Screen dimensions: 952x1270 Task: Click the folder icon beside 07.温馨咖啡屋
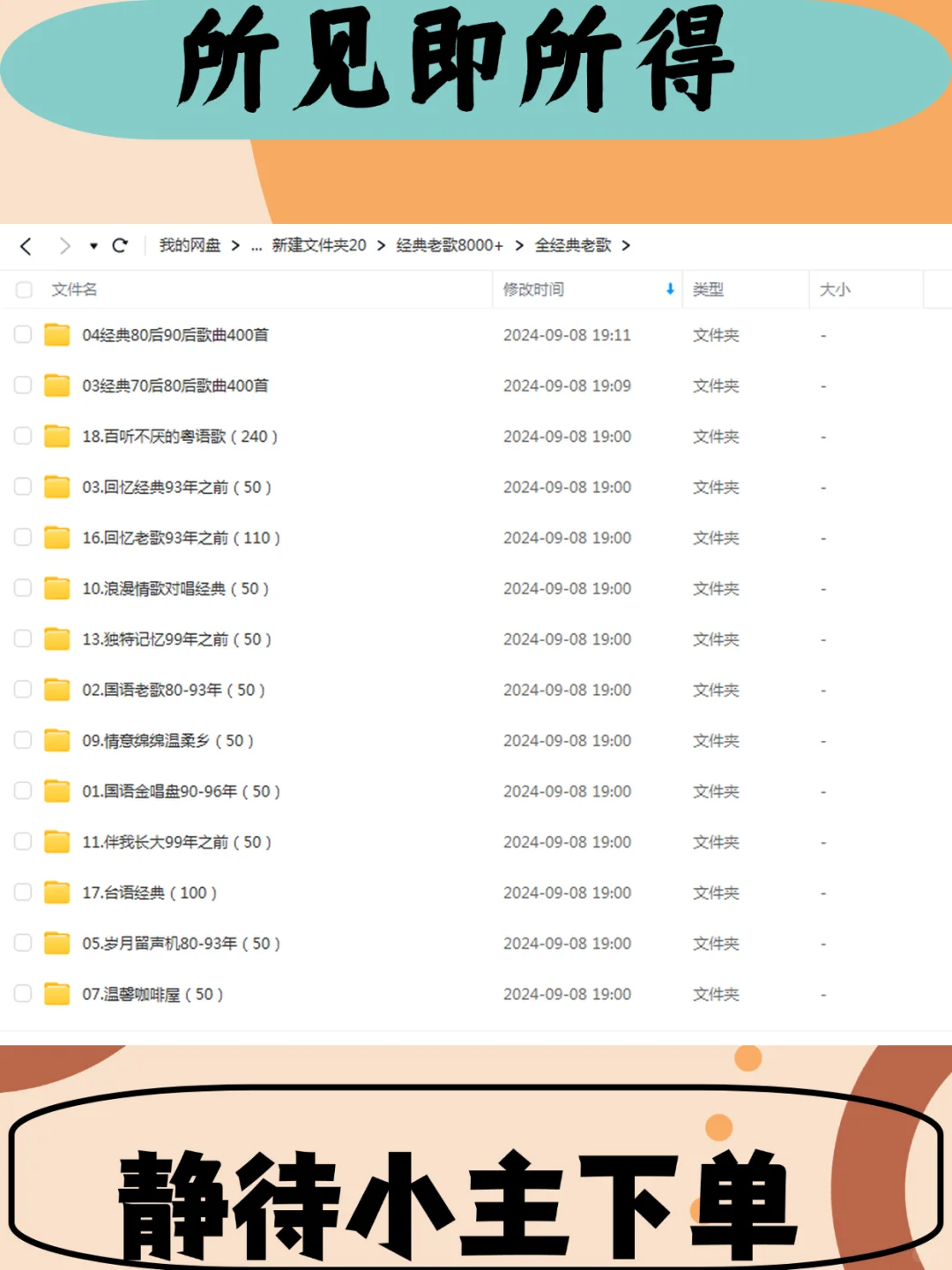(56, 994)
